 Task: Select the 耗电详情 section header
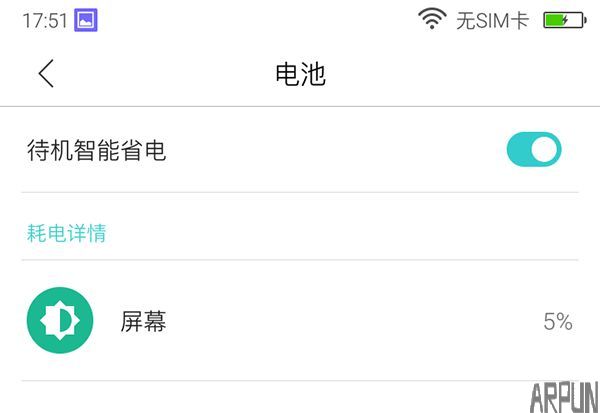[x=66, y=233]
